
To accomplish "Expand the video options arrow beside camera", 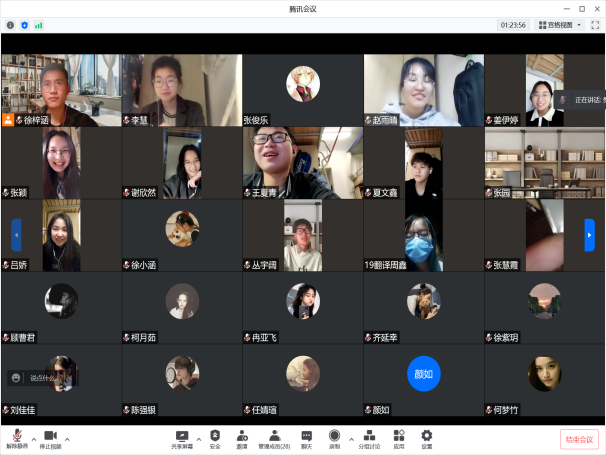I will (66, 438).
